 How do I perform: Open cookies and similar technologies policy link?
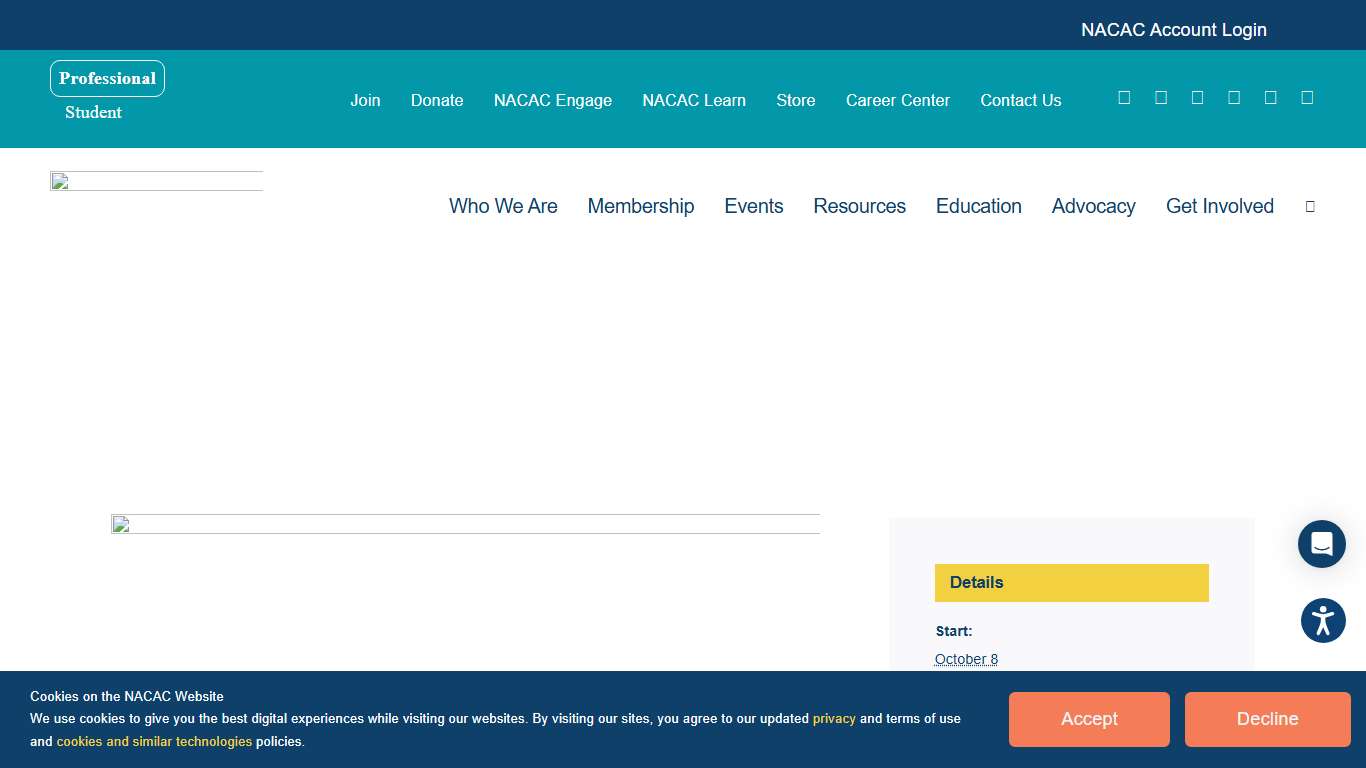(x=154, y=741)
